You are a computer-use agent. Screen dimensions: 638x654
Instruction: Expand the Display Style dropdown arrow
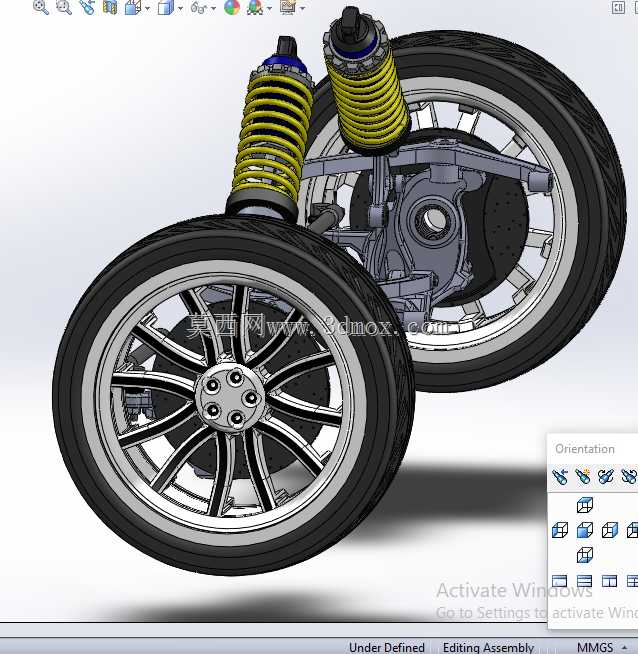[x=180, y=8]
